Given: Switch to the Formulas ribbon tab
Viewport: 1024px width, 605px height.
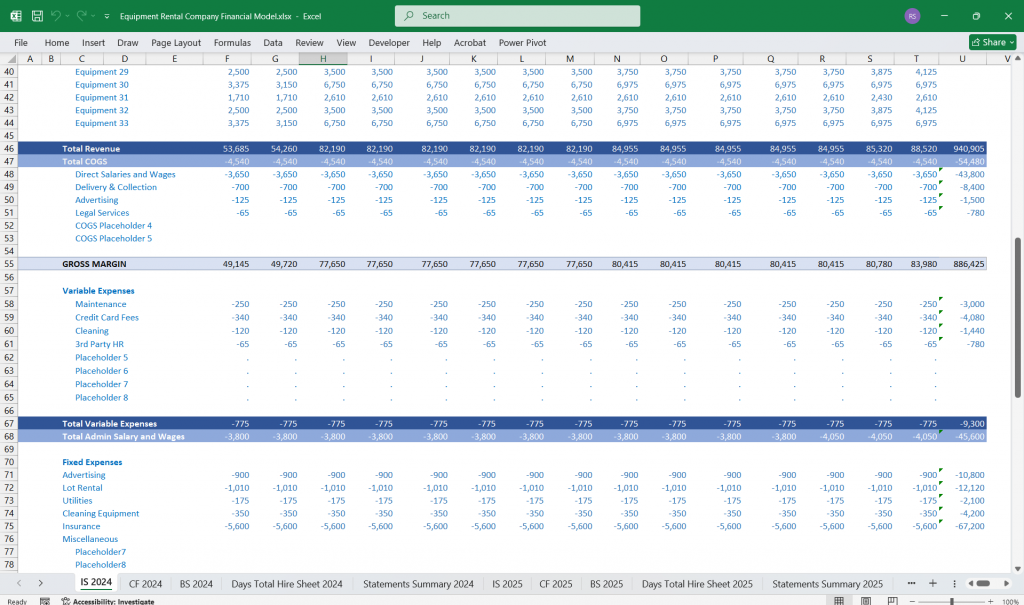Looking at the screenshot, I should (x=232, y=43).
